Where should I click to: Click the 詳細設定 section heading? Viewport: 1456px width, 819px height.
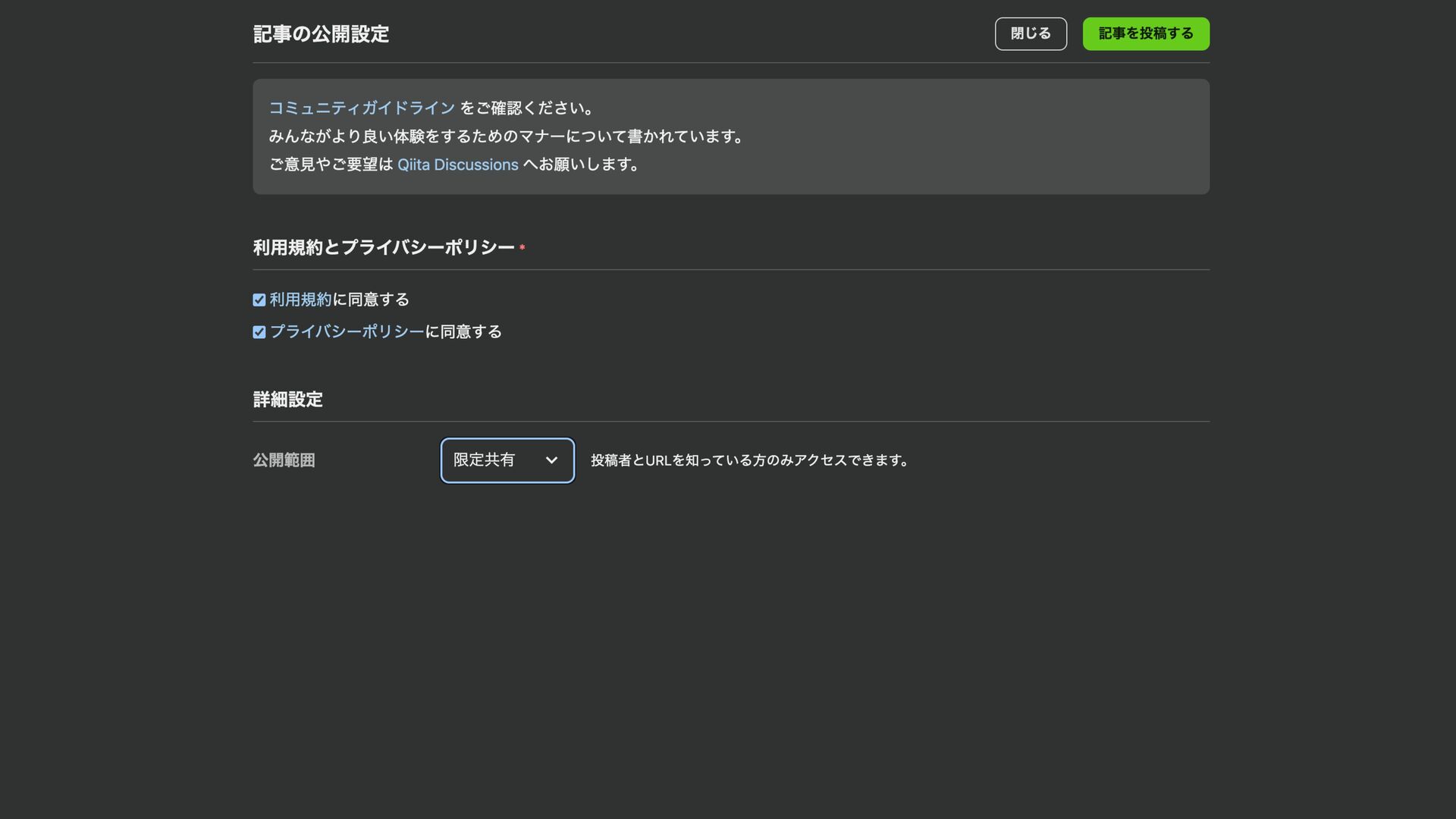click(x=287, y=400)
